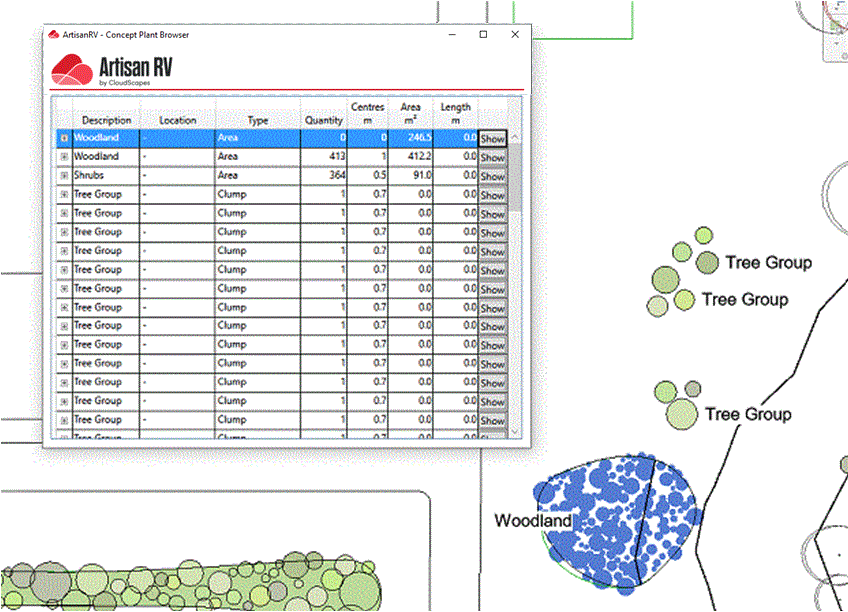Sort by the Description column header
Viewport: 848px width, 612px height.
pos(106,120)
